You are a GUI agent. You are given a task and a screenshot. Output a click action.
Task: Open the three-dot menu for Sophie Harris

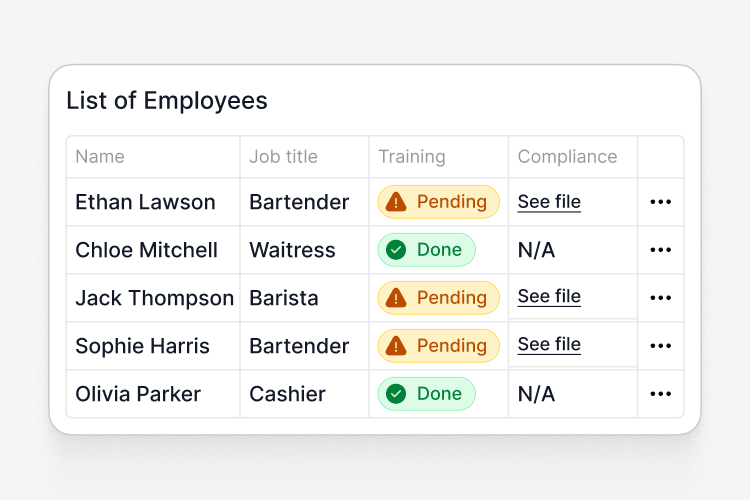(x=661, y=345)
